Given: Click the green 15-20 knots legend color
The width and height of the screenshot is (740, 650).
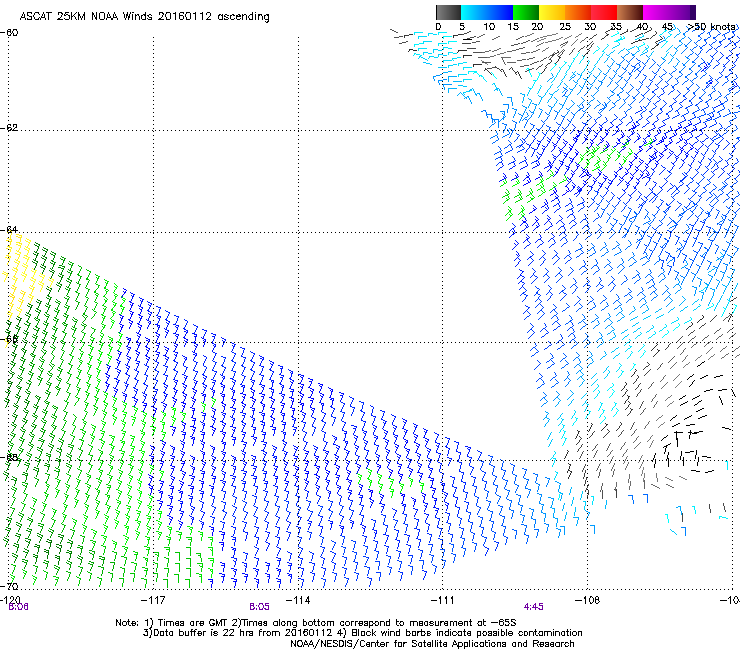Looking at the screenshot, I should coord(526,12).
